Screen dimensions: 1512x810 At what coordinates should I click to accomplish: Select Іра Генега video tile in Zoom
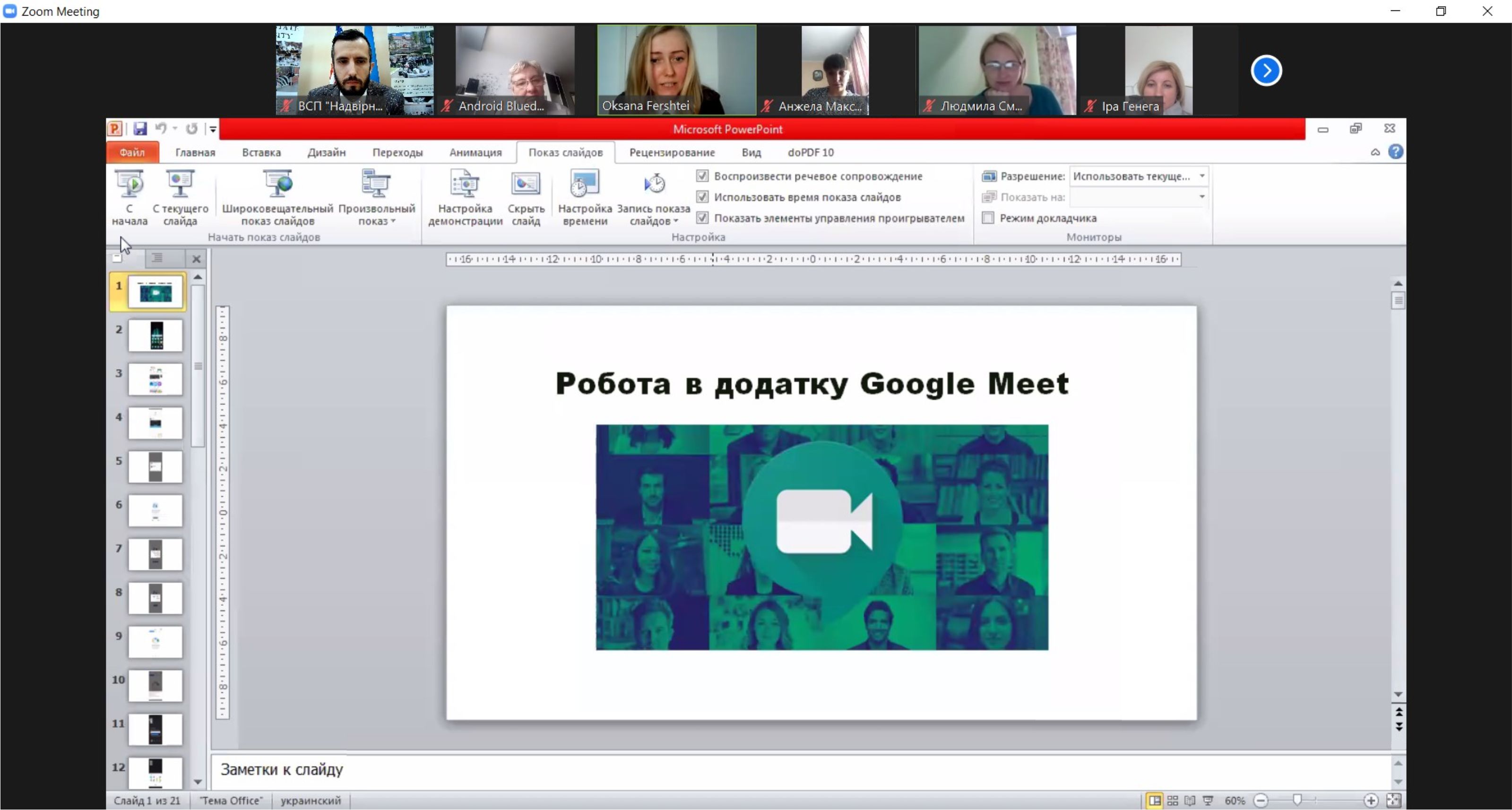tap(1158, 70)
